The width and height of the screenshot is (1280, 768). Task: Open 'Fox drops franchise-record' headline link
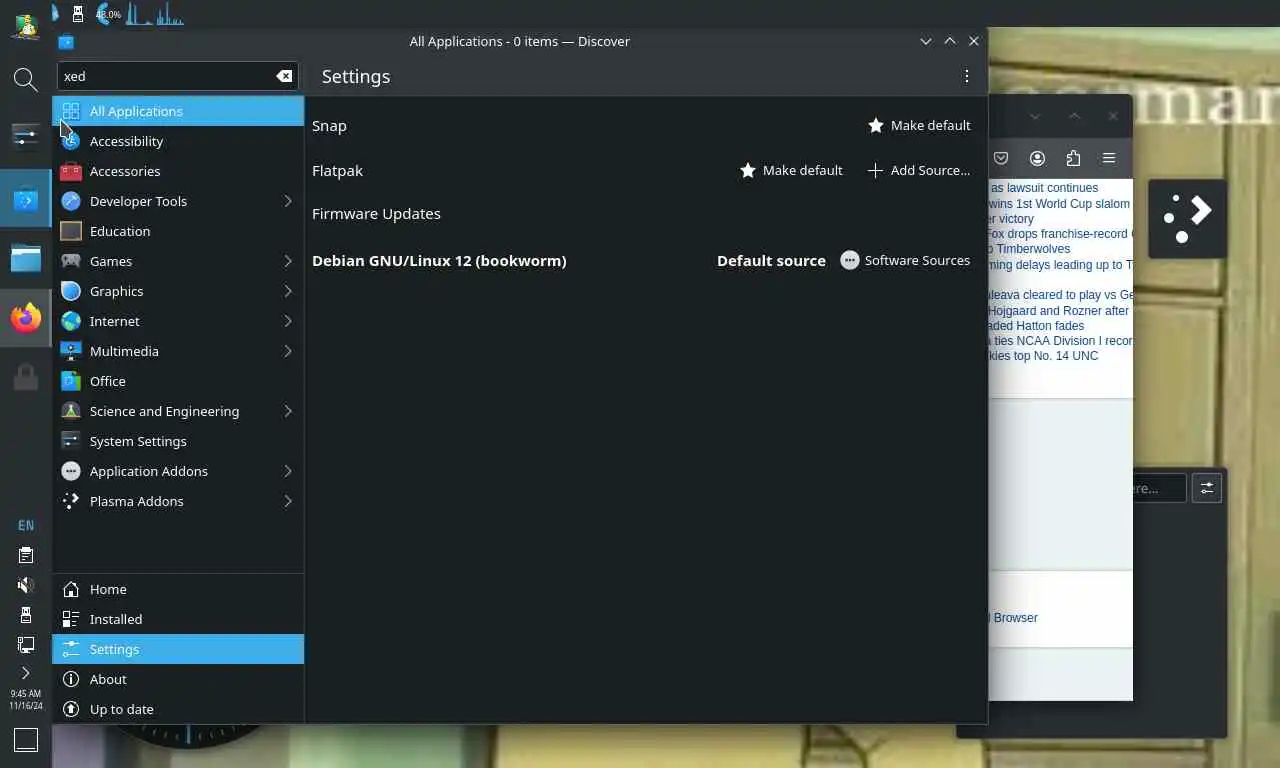click(1060, 234)
